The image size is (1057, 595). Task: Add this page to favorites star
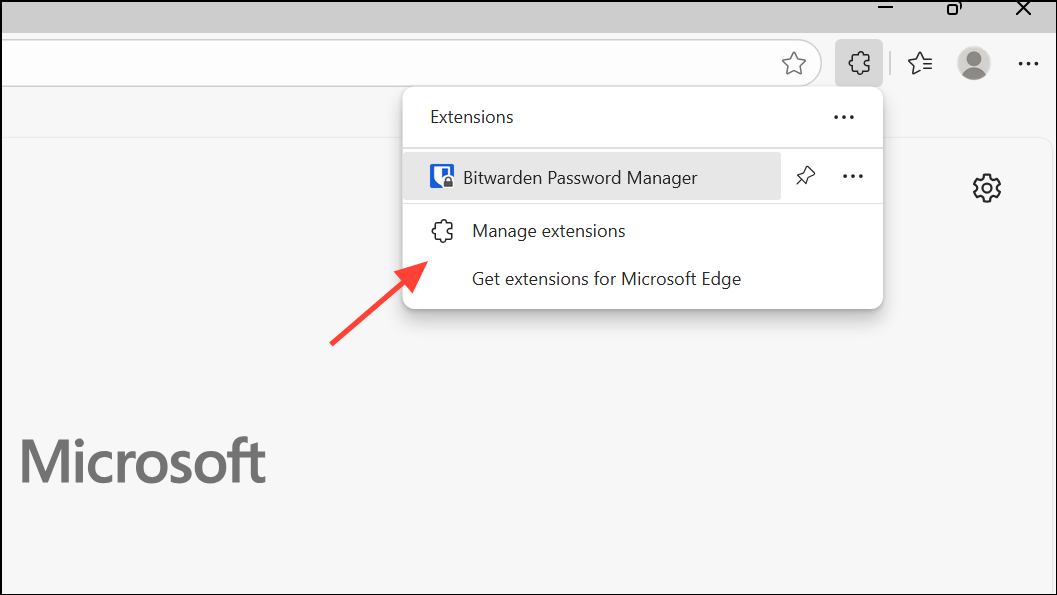tap(793, 64)
